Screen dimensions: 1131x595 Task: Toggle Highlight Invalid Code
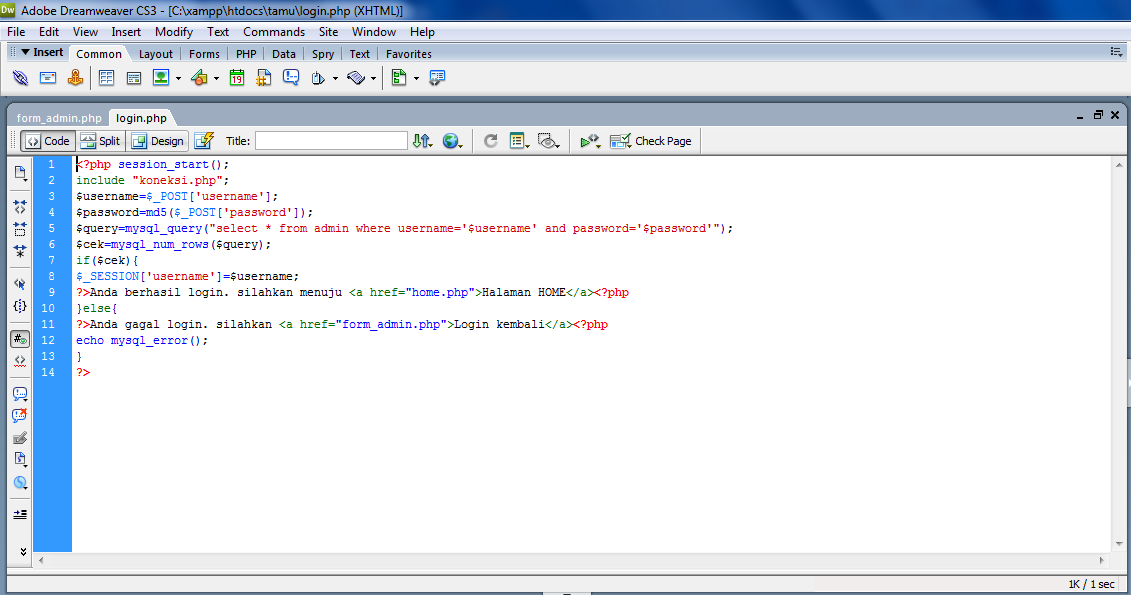click(x=19, y=361)
